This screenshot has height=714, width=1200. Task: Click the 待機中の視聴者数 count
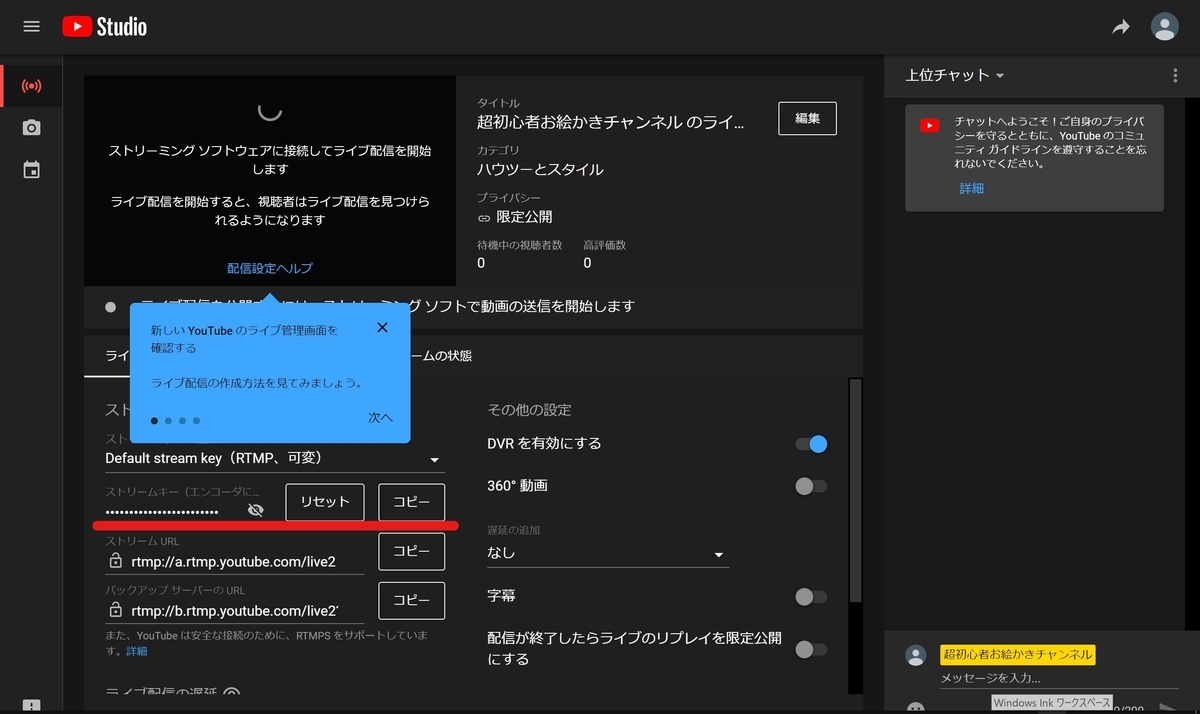click(x=481, y=263)
